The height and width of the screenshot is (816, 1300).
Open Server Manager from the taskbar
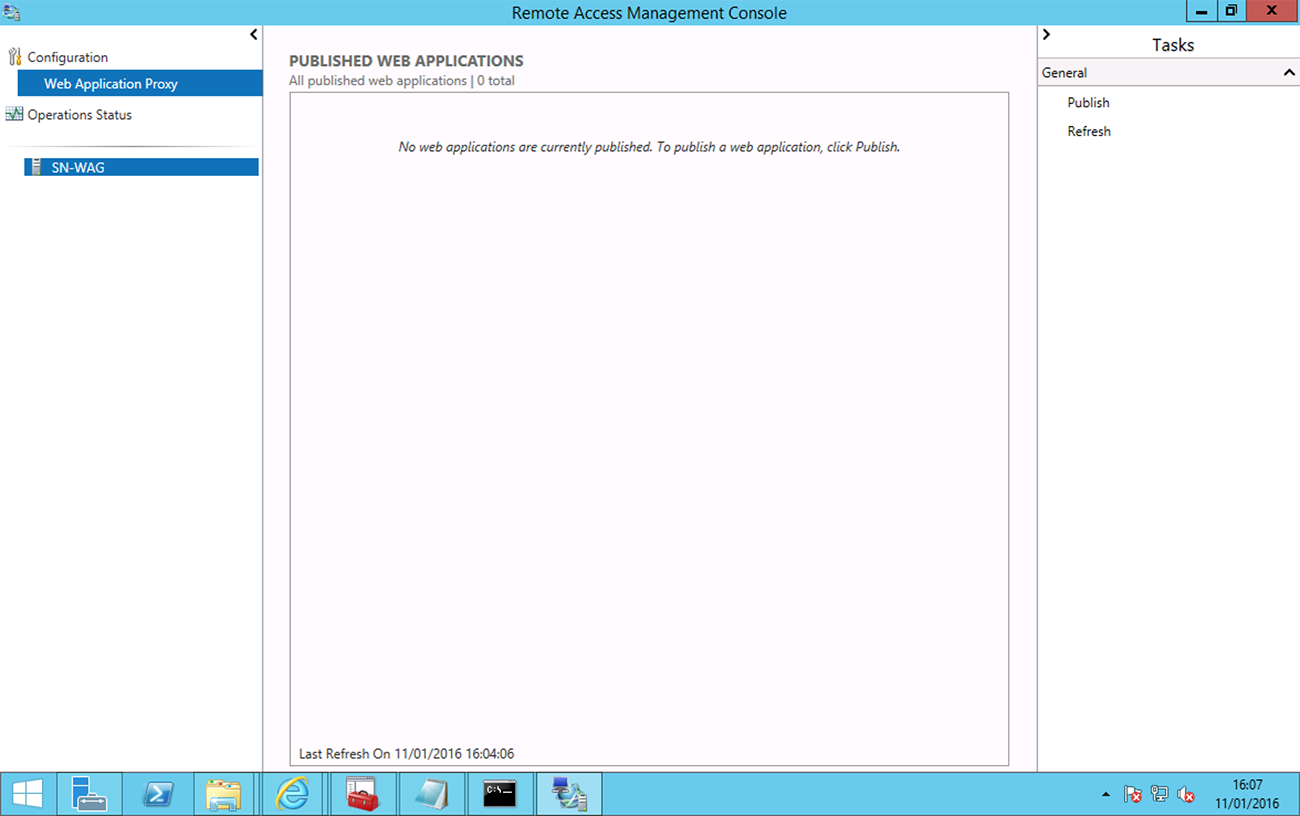coord(89,794)
